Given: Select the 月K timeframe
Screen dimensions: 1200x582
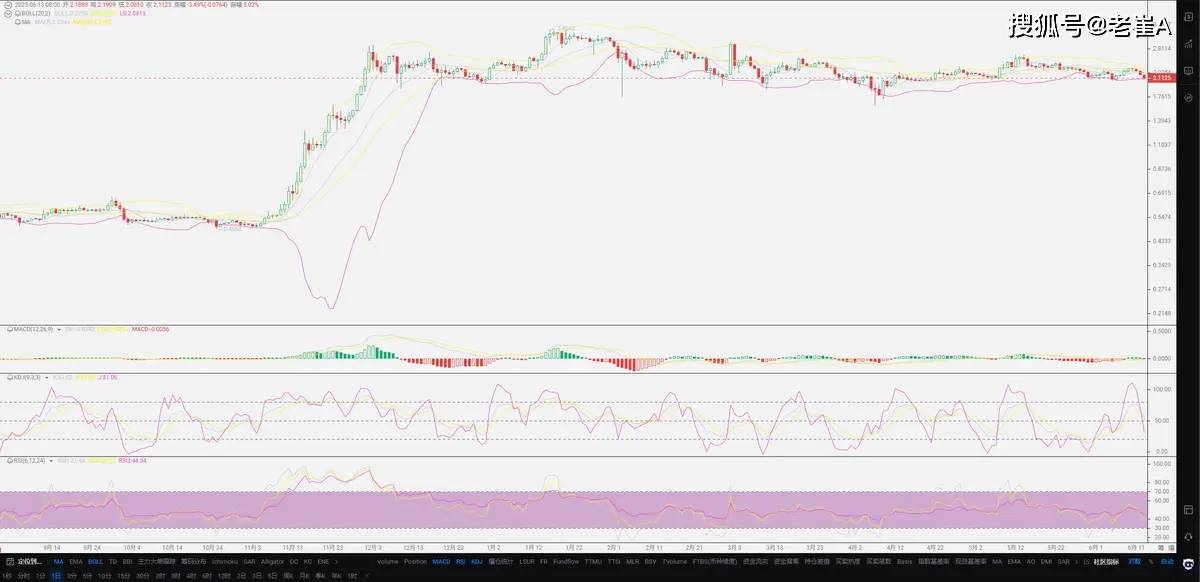Looking at the screenshot, I should 303,575.
